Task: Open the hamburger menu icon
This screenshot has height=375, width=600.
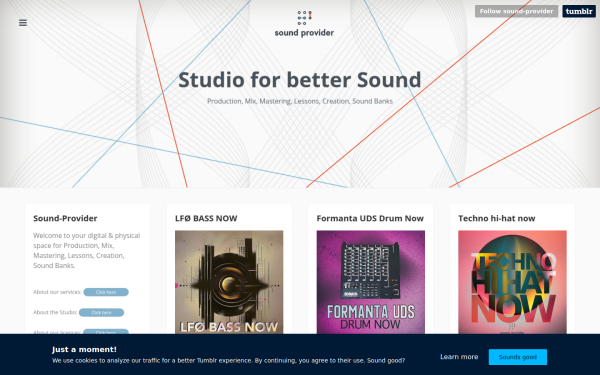Action: [x=23, y=23]
